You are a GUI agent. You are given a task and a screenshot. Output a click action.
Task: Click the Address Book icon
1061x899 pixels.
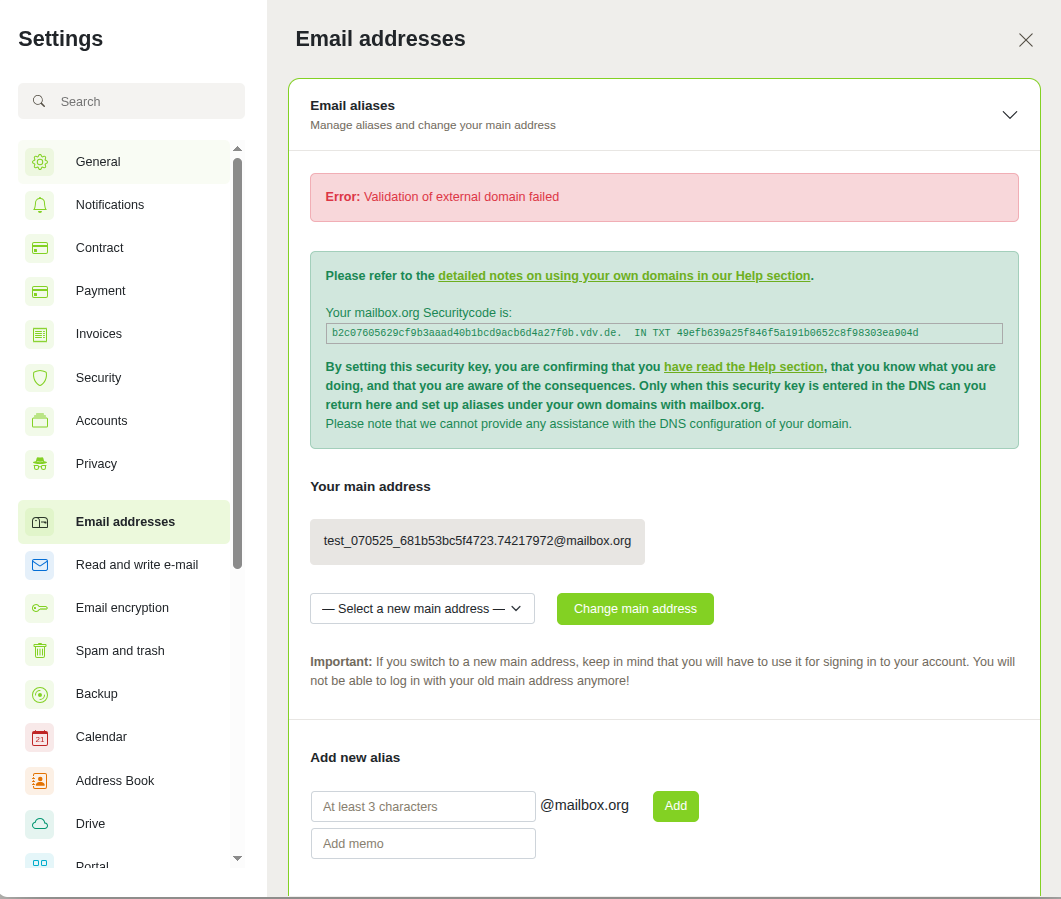coord(40,781)
